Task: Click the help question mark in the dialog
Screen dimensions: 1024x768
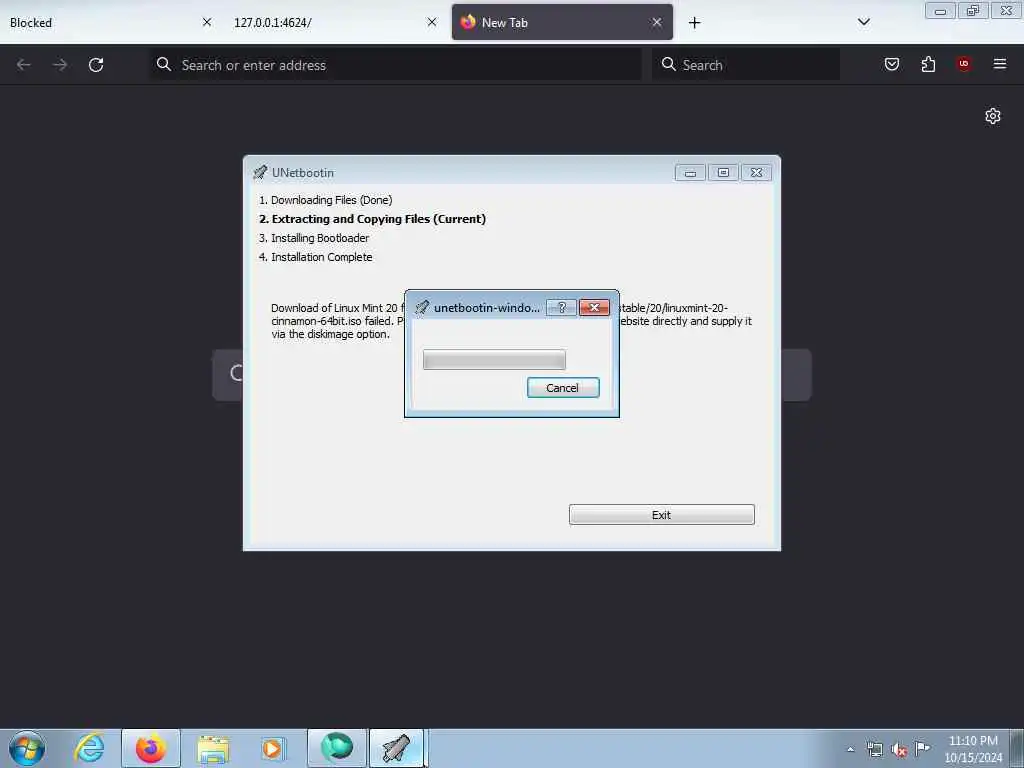Action: 561,308
